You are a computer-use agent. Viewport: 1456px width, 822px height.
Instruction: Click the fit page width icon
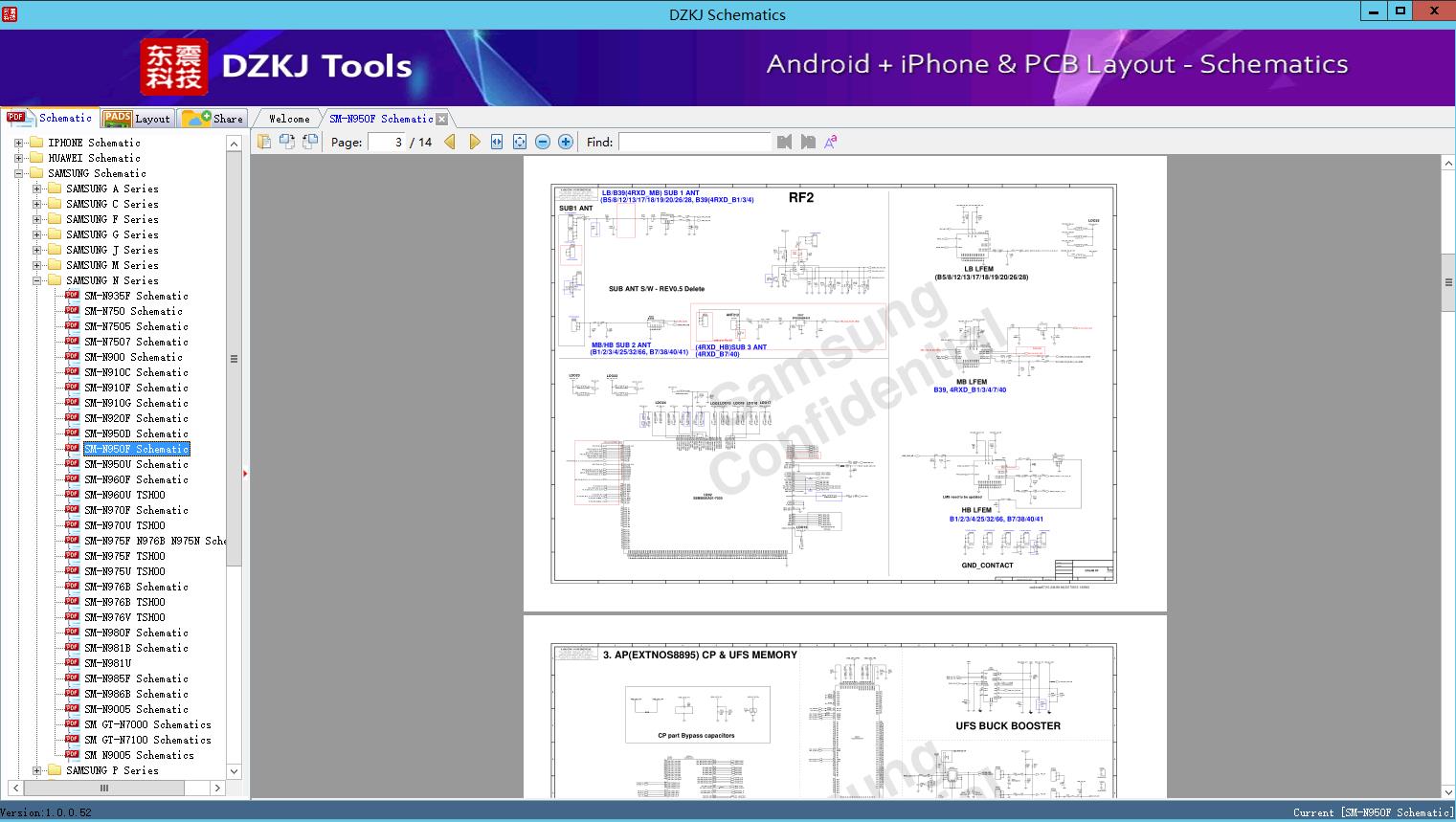pos(497,141)
